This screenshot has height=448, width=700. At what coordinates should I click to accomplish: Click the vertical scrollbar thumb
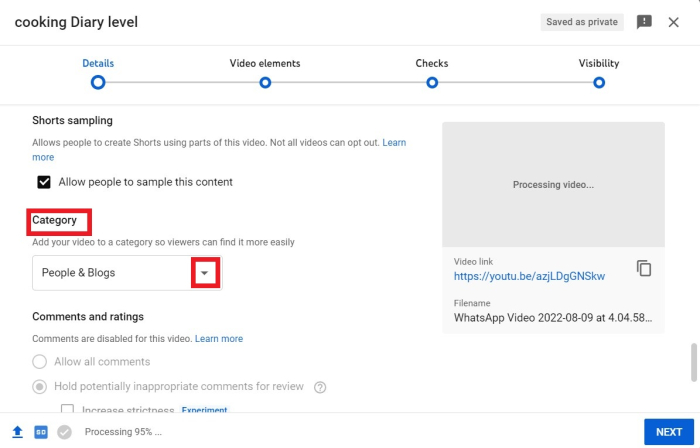coord(694,363)
